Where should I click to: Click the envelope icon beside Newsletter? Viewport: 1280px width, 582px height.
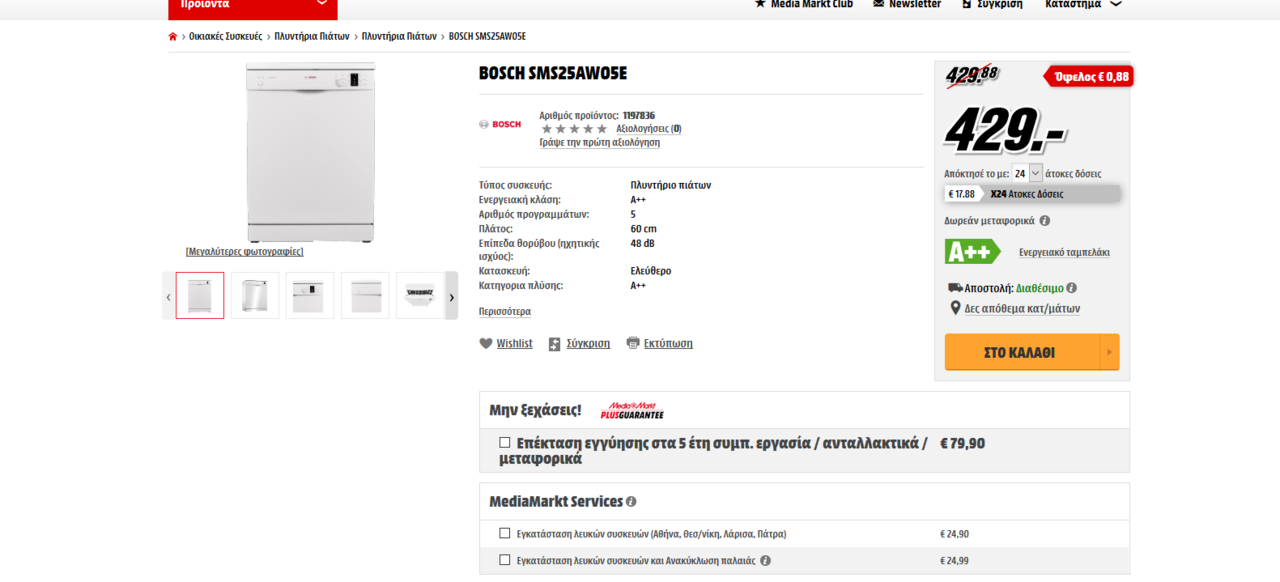[878, 4]
